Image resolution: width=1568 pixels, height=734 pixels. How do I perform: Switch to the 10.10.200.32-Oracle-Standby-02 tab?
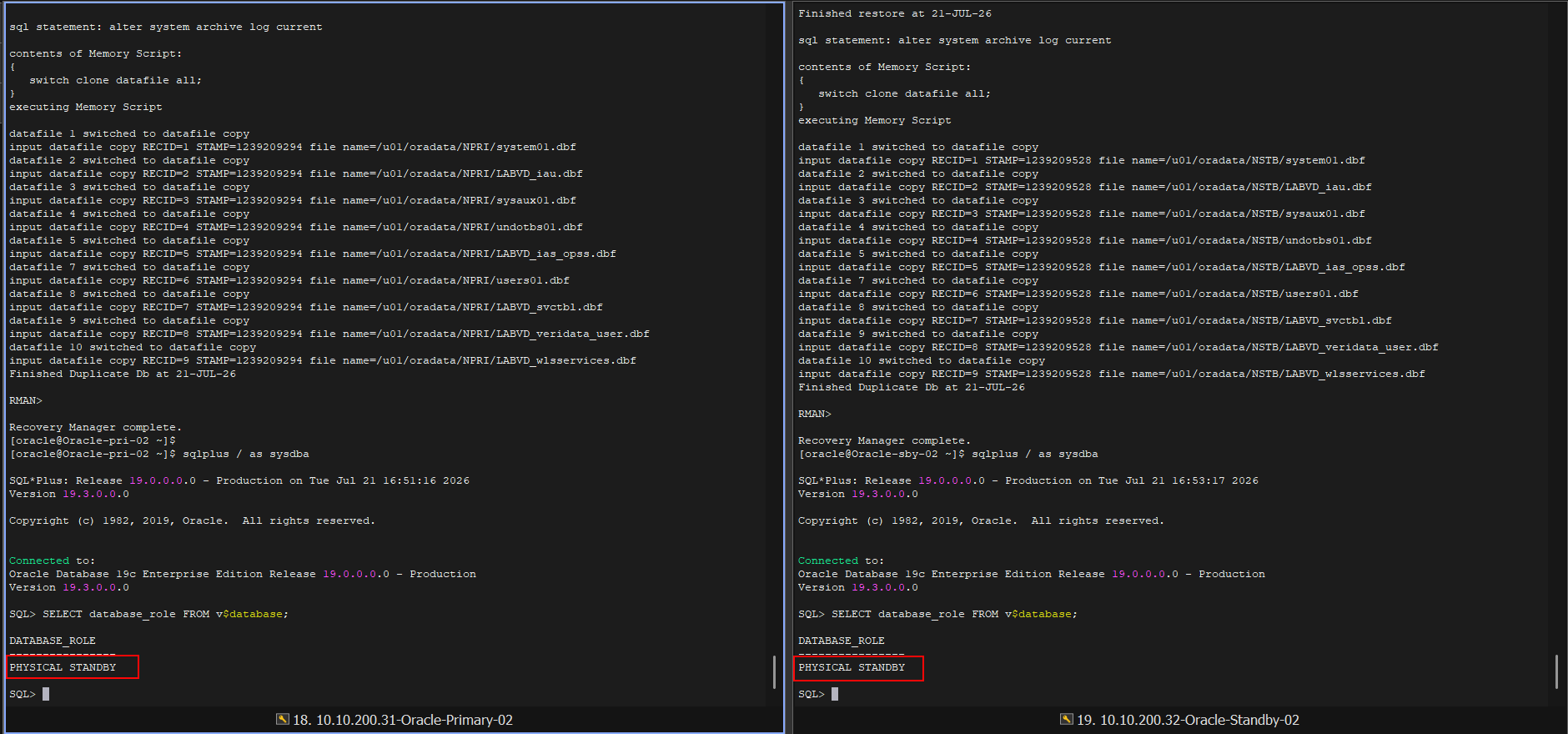[x=1180, y=720]
